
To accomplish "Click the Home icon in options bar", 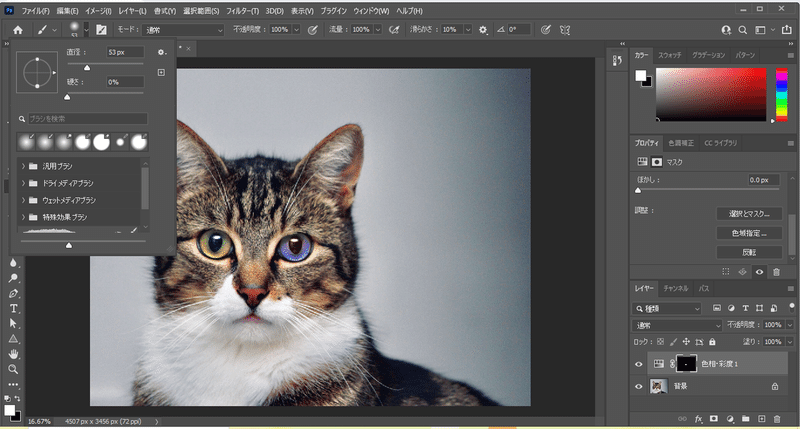I will click(x=18, y=30).
